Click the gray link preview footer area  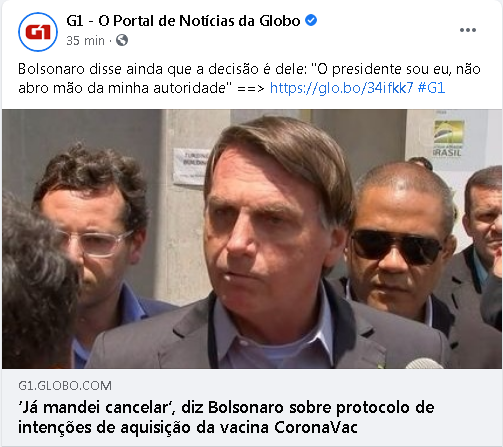coord(252,407)
